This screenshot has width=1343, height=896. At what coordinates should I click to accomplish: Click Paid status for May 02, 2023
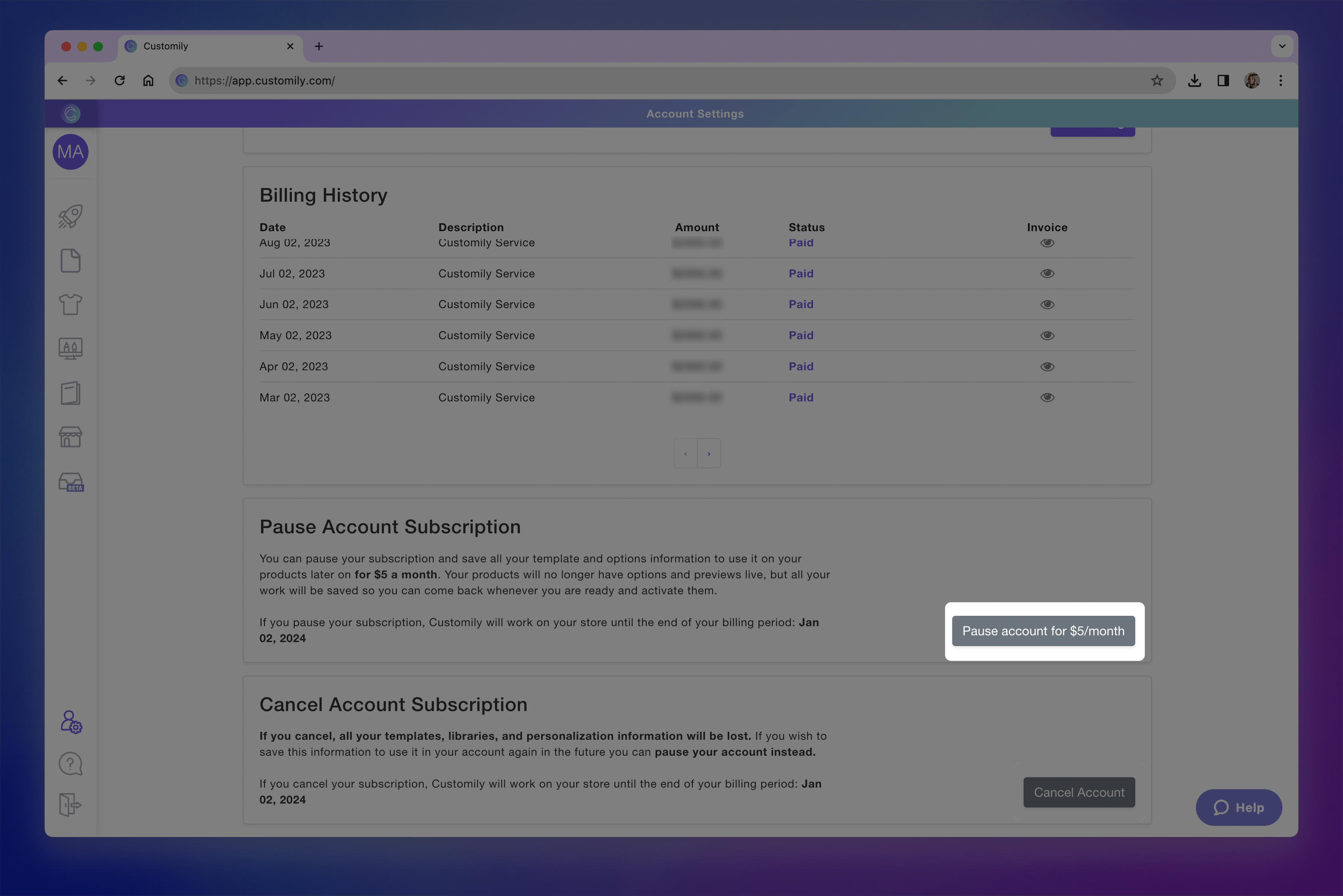coord(801,336)
